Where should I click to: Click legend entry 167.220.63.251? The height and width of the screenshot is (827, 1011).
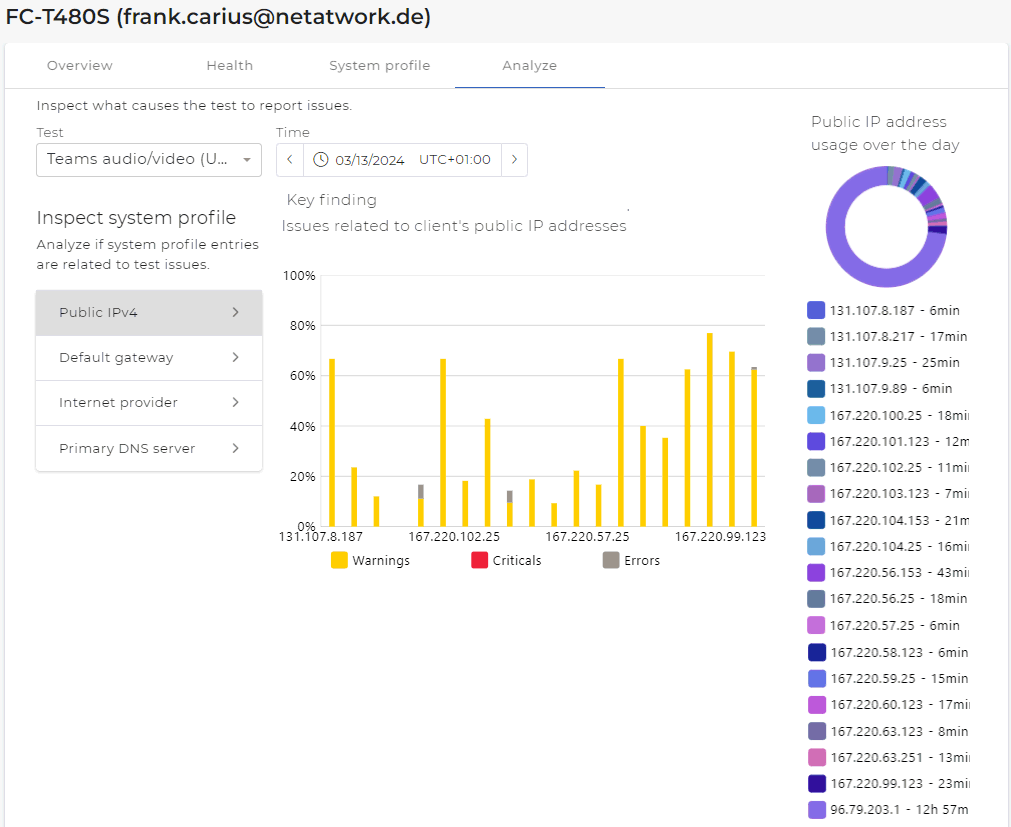(888, 757)
